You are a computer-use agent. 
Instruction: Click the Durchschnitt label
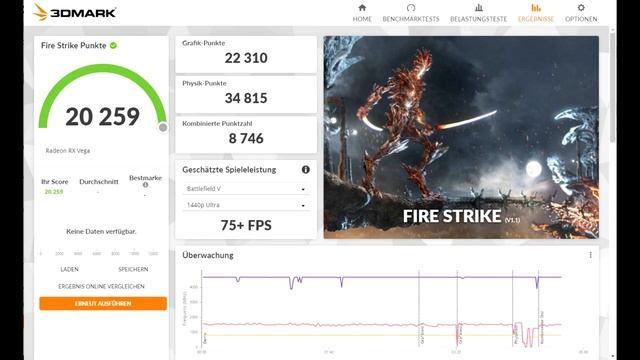click(x=99, y=182)
